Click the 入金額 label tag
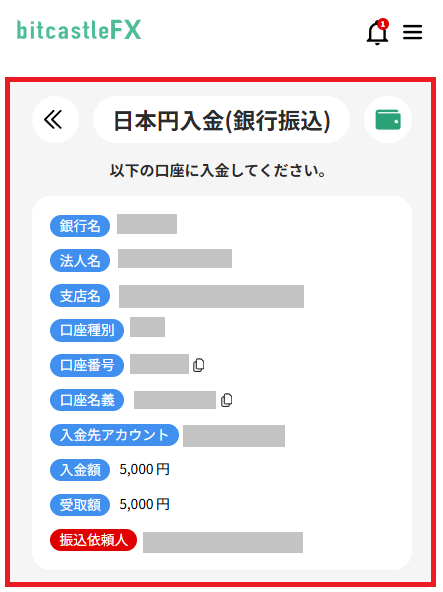443x592 pixels. 80,470
